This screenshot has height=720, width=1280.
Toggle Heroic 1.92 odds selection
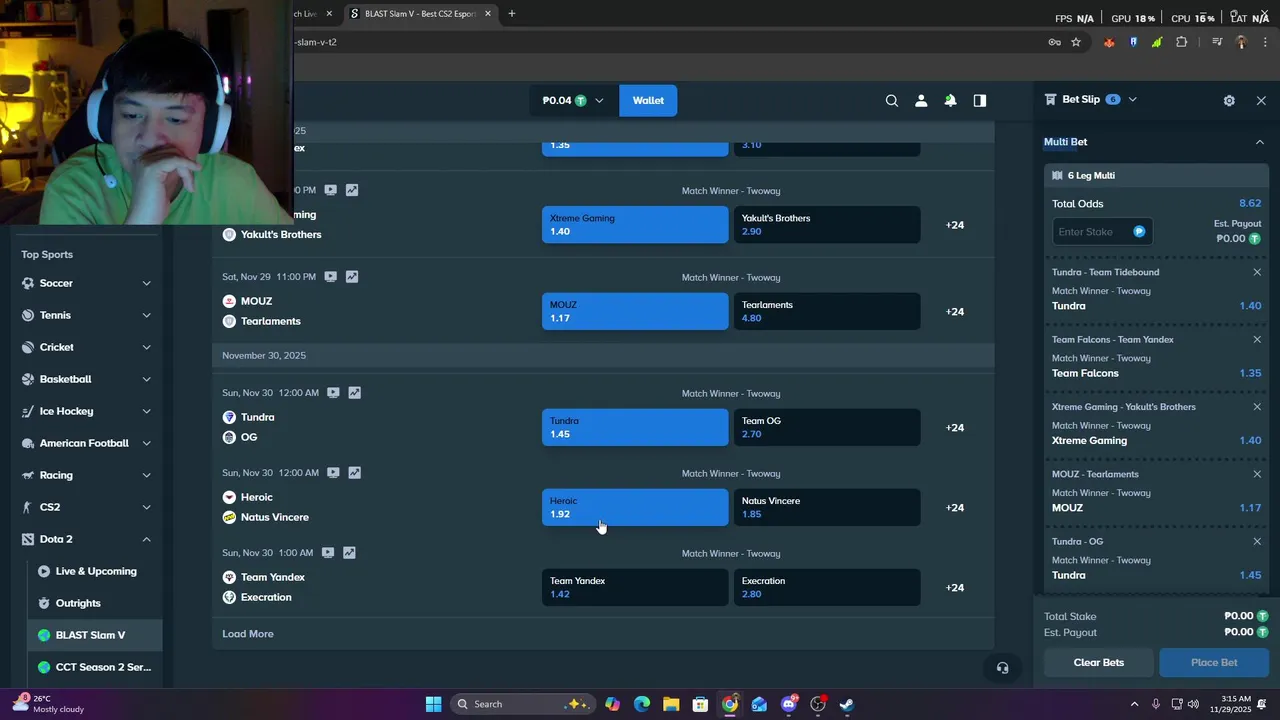click(635, 507)
